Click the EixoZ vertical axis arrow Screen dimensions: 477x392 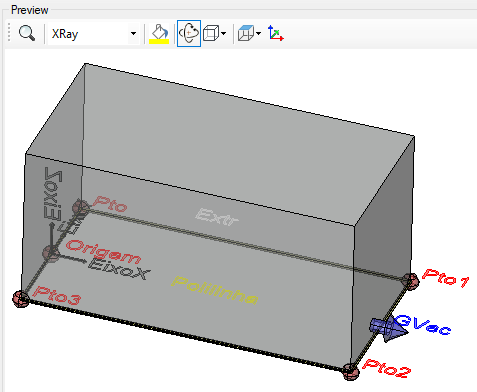click(x=52, y=237)
